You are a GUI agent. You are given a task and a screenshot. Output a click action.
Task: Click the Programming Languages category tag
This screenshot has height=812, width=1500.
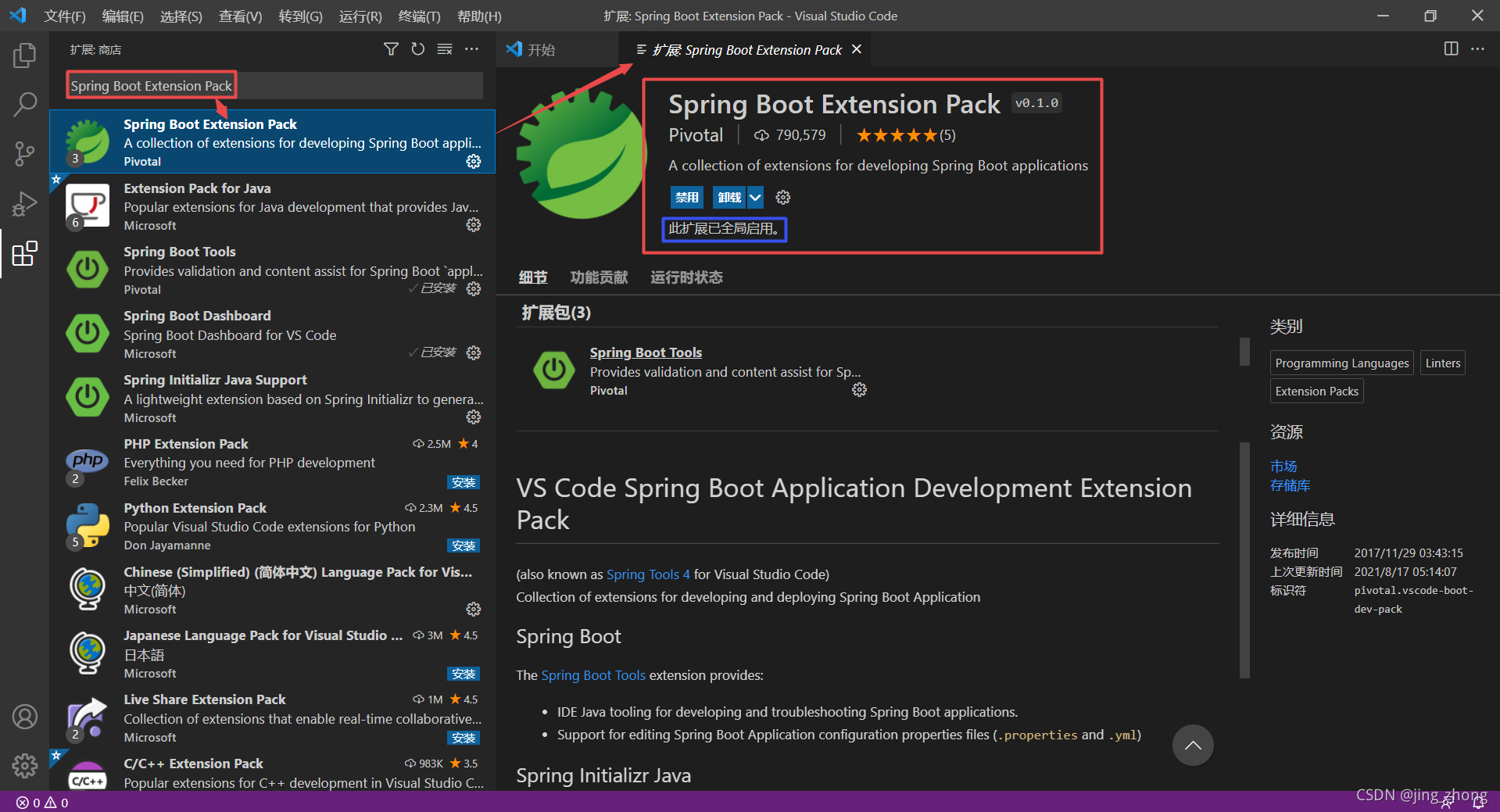1341,363
